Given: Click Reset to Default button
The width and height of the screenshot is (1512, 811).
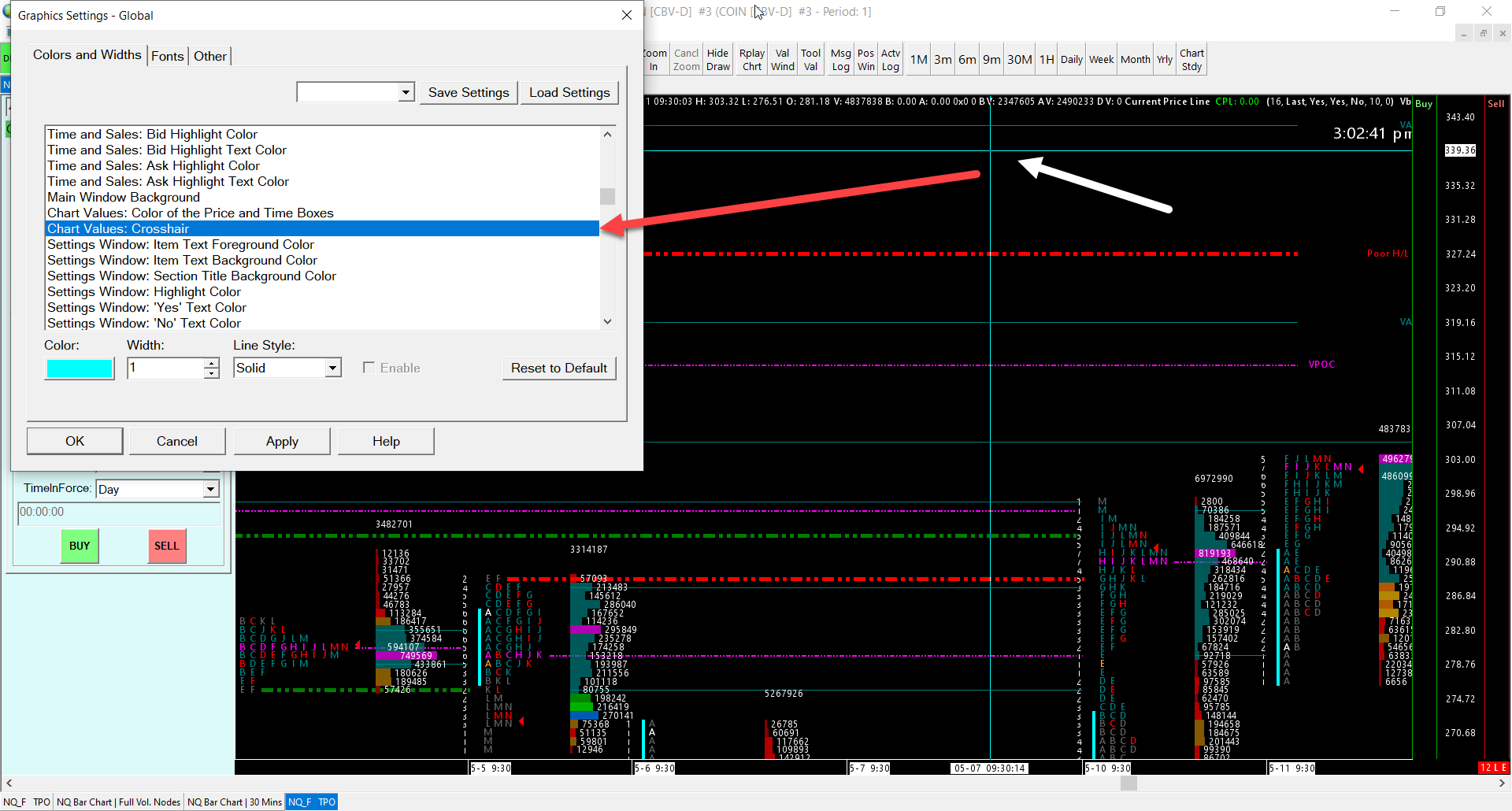Looking at the screenshot, I should pos(558,368).
